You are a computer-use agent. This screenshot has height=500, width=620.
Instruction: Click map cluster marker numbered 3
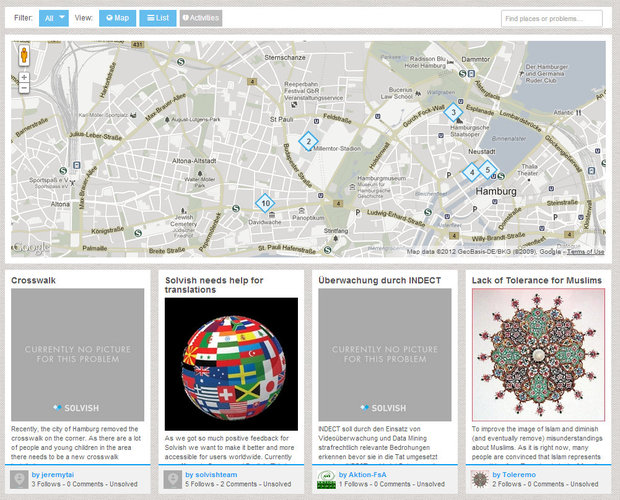pyautogui.click(x=453, y=112)
